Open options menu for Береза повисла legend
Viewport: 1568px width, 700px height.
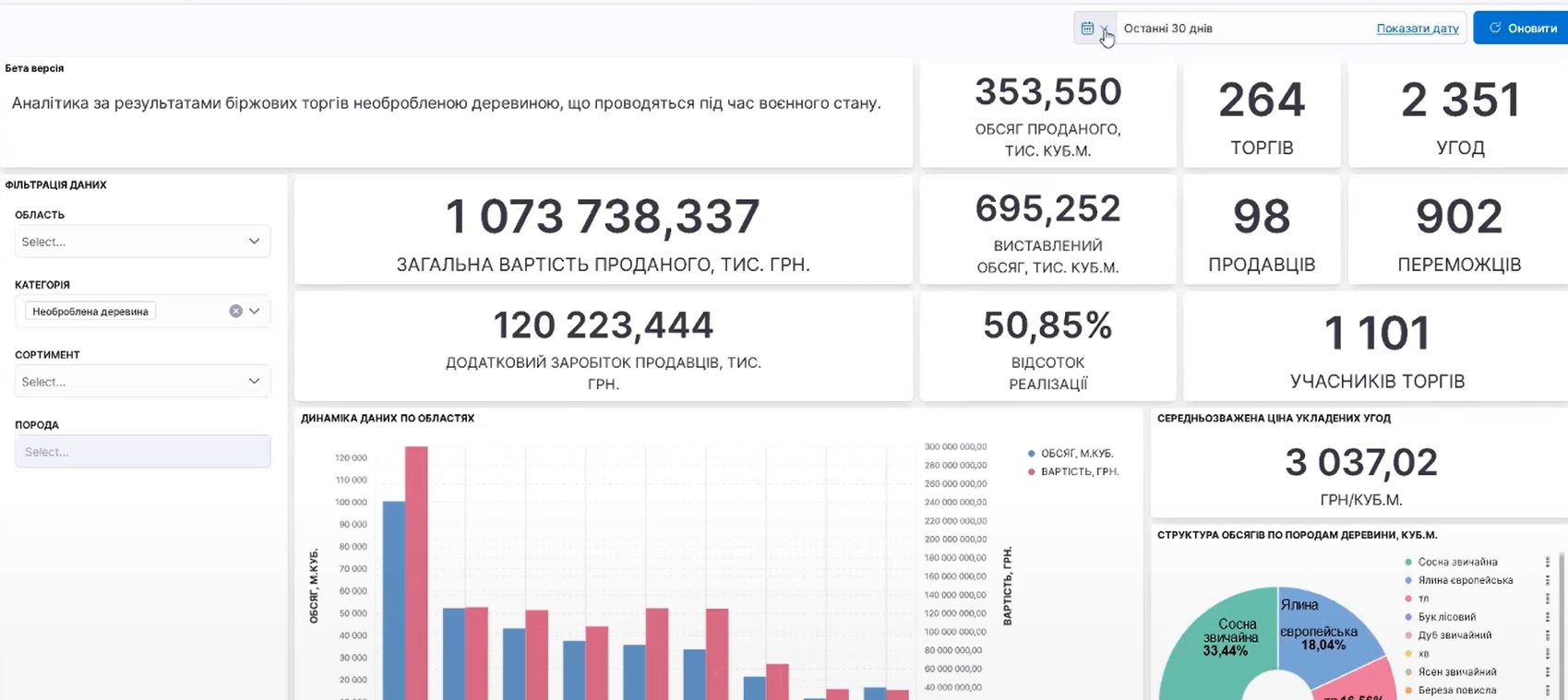point(1548,690)
